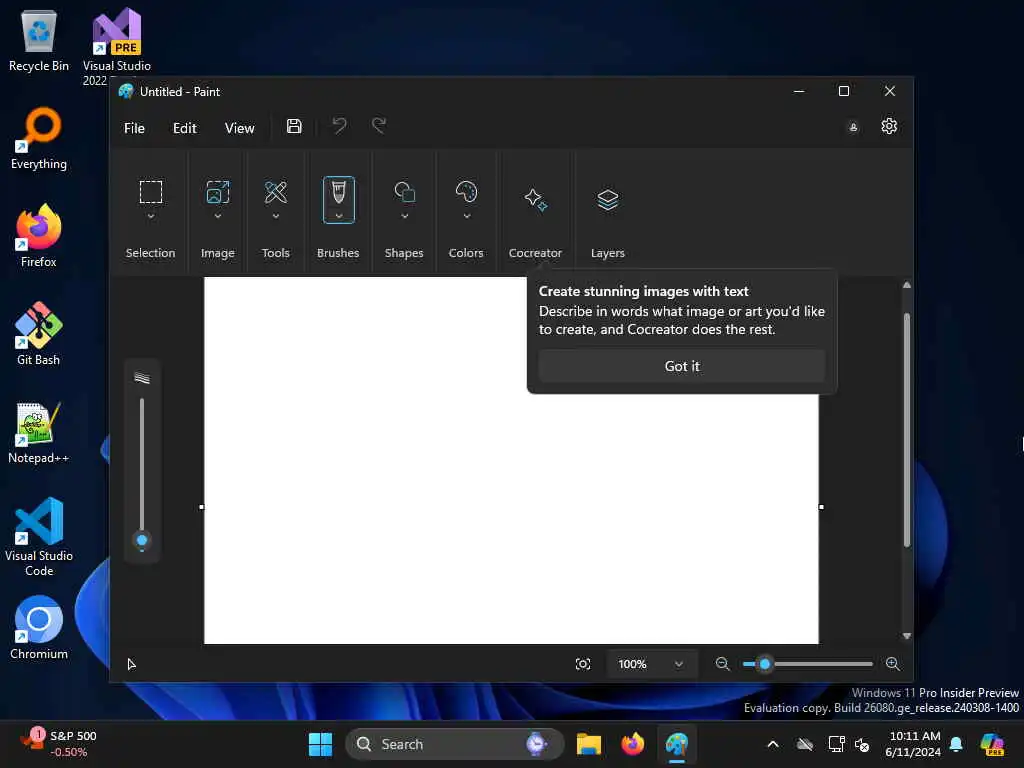
Task: Open Git Bash desktop shortcut
Action: click(39, 334)
